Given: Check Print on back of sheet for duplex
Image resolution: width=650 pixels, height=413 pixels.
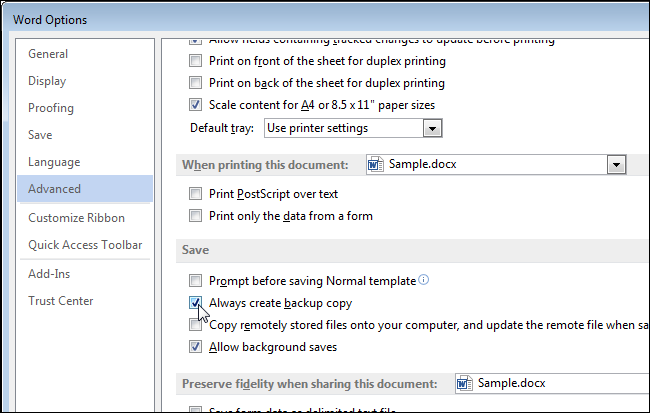Looking at the screenshot, I should point(196,83).
